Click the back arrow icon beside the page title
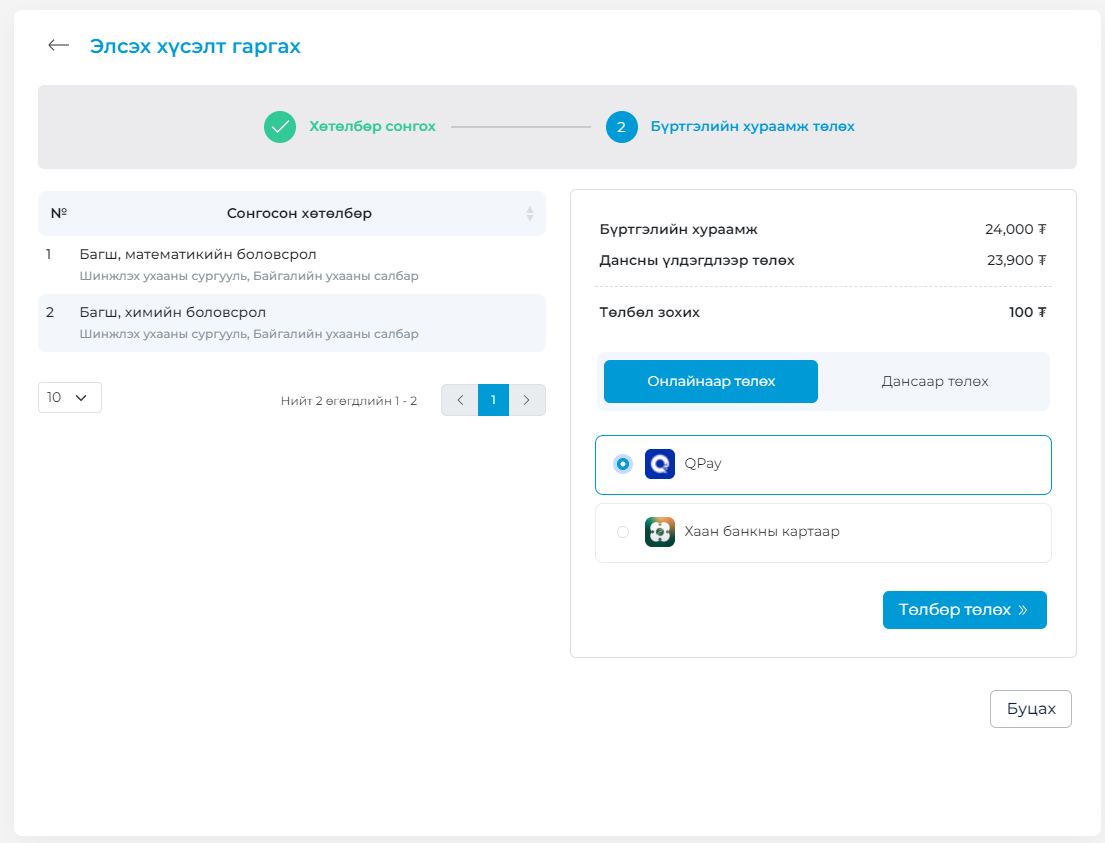 (58, 46)
